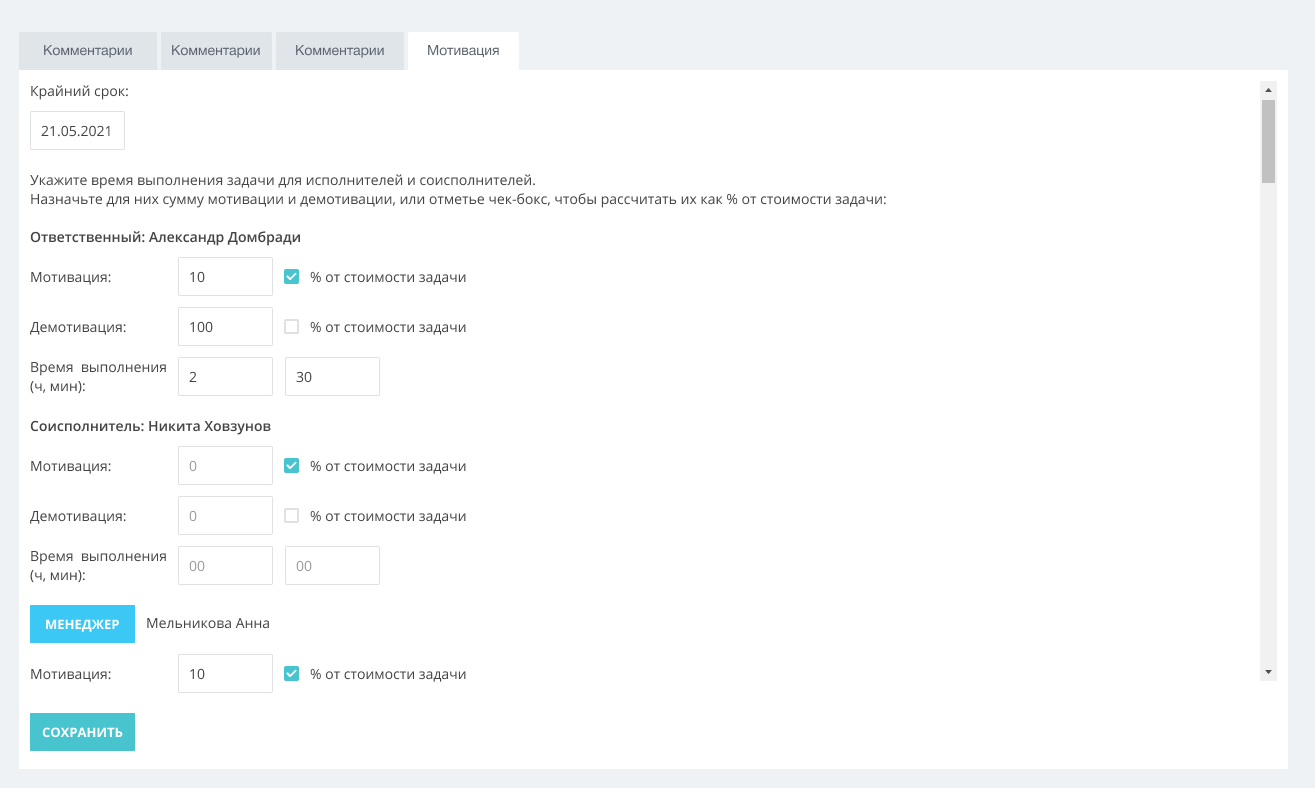Click the scroll down arrow
The width and height of the screenshot is (1315, 788).
(1268, 672)
